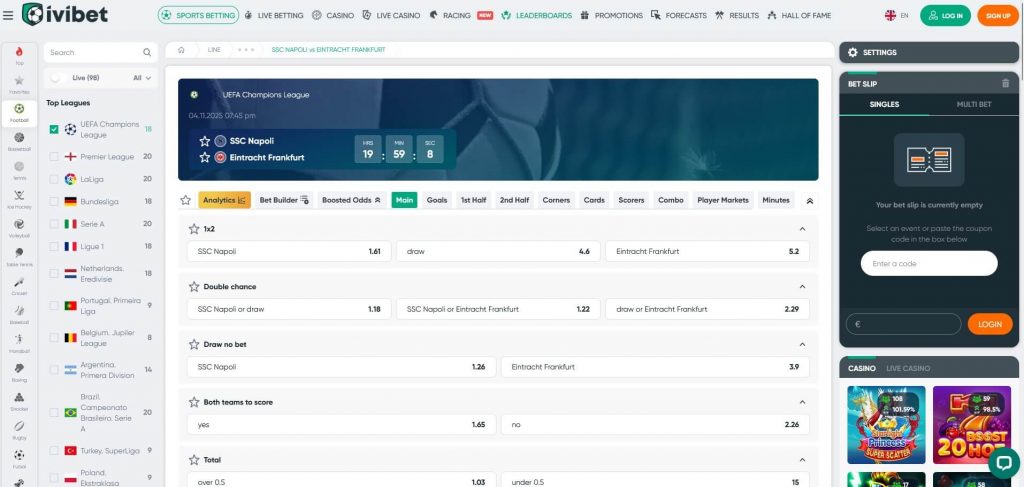Click the coupon code input field
The image size is (1024, 487).
tap(928, 263)
